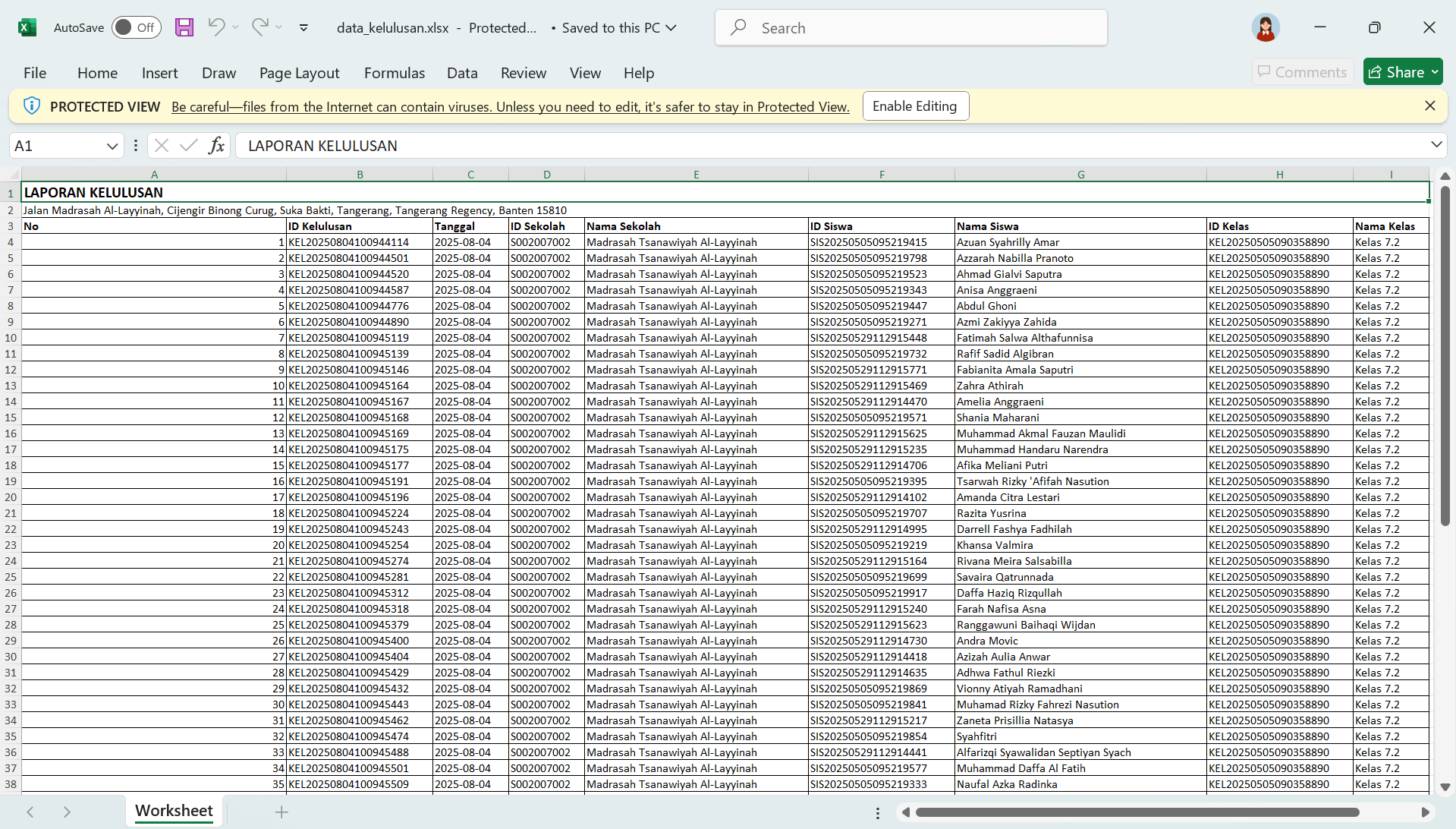This screenshot has height=829, width=1456.
Task: Open the Name Box dropdown
Action: (112, 145)
